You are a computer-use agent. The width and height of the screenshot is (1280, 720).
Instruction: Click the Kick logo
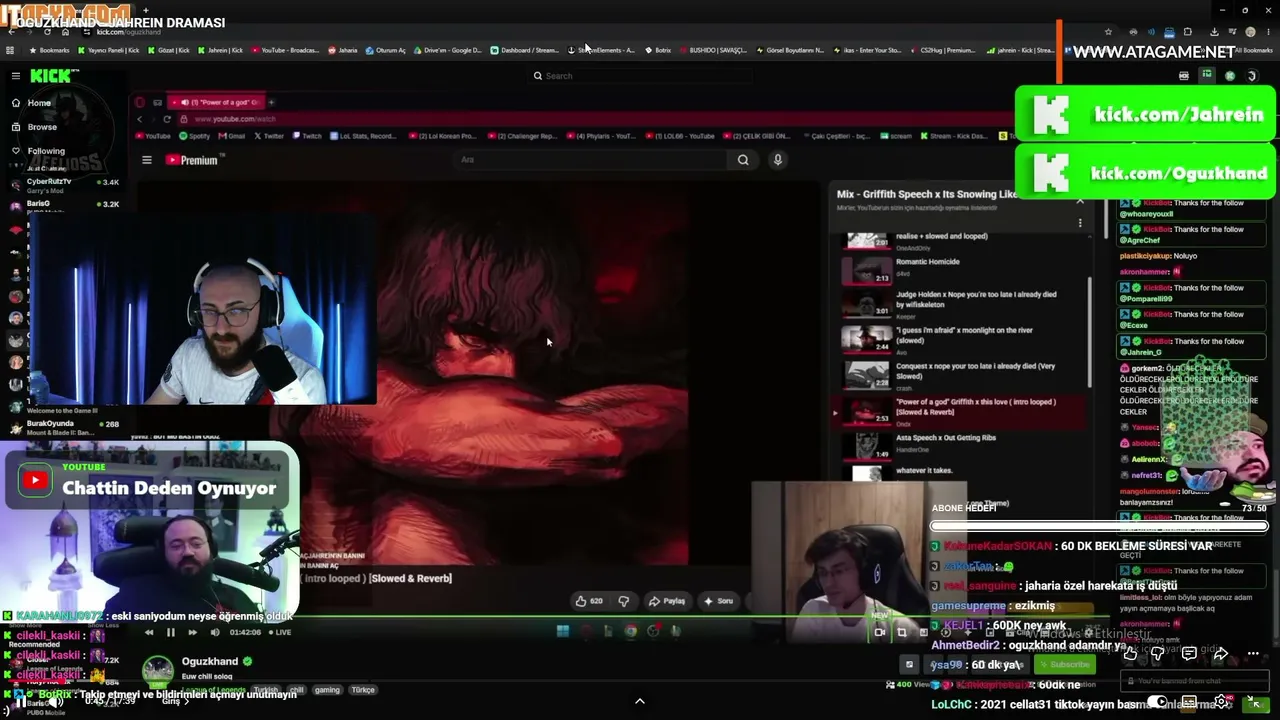coord(50,76)
